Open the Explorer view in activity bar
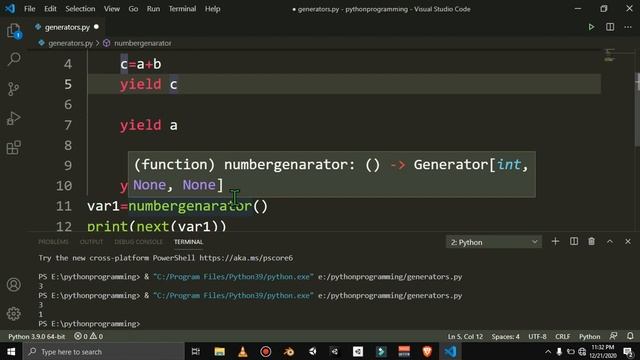Viewport: 640px width, 360px height. pyautogui.click(x=14, y=31)
